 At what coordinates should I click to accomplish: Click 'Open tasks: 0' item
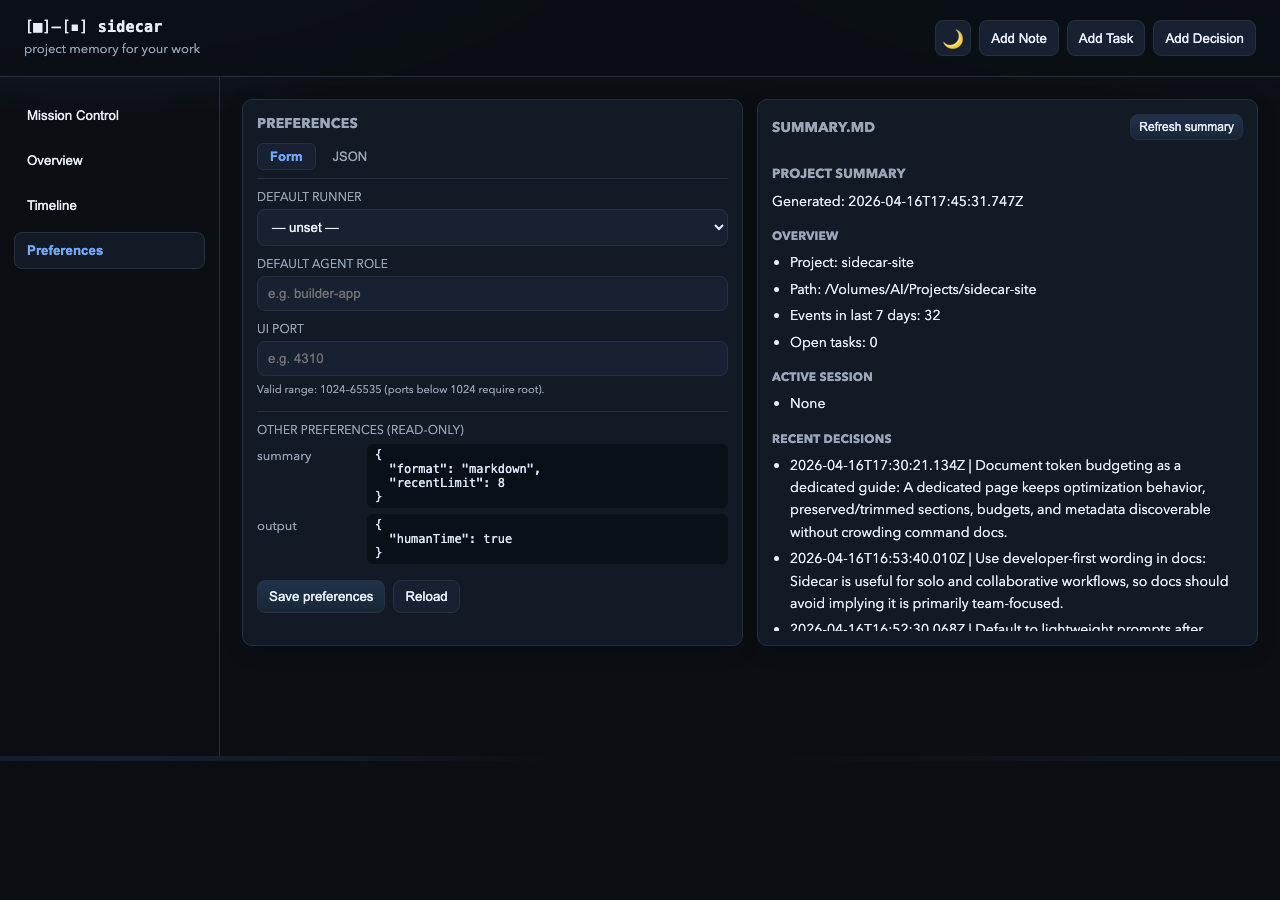(x=834, y=343)
